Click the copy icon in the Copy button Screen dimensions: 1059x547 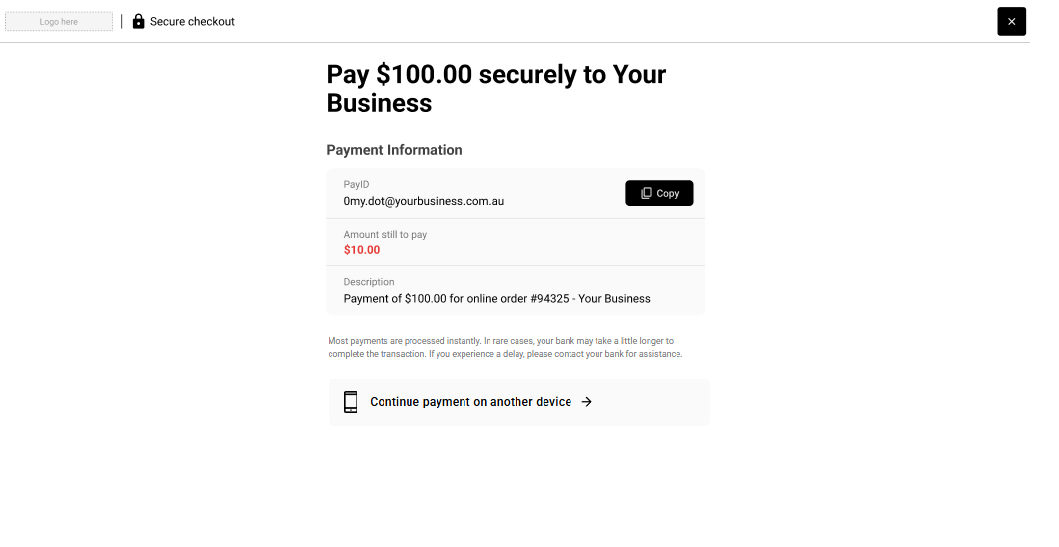(646, 193)
